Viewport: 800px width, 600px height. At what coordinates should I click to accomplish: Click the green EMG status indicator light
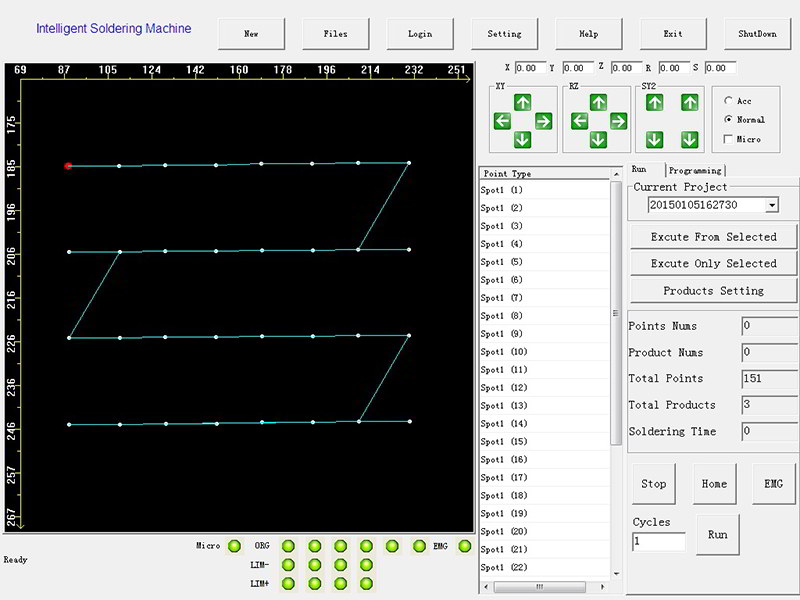tap(464, 546)
